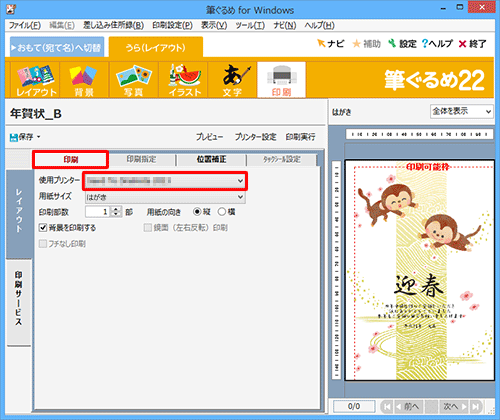The width and height of the screenshot is (500, 420).
Task: Select the 印刷サービス vertical side tab
Action: tap(19, 302)
